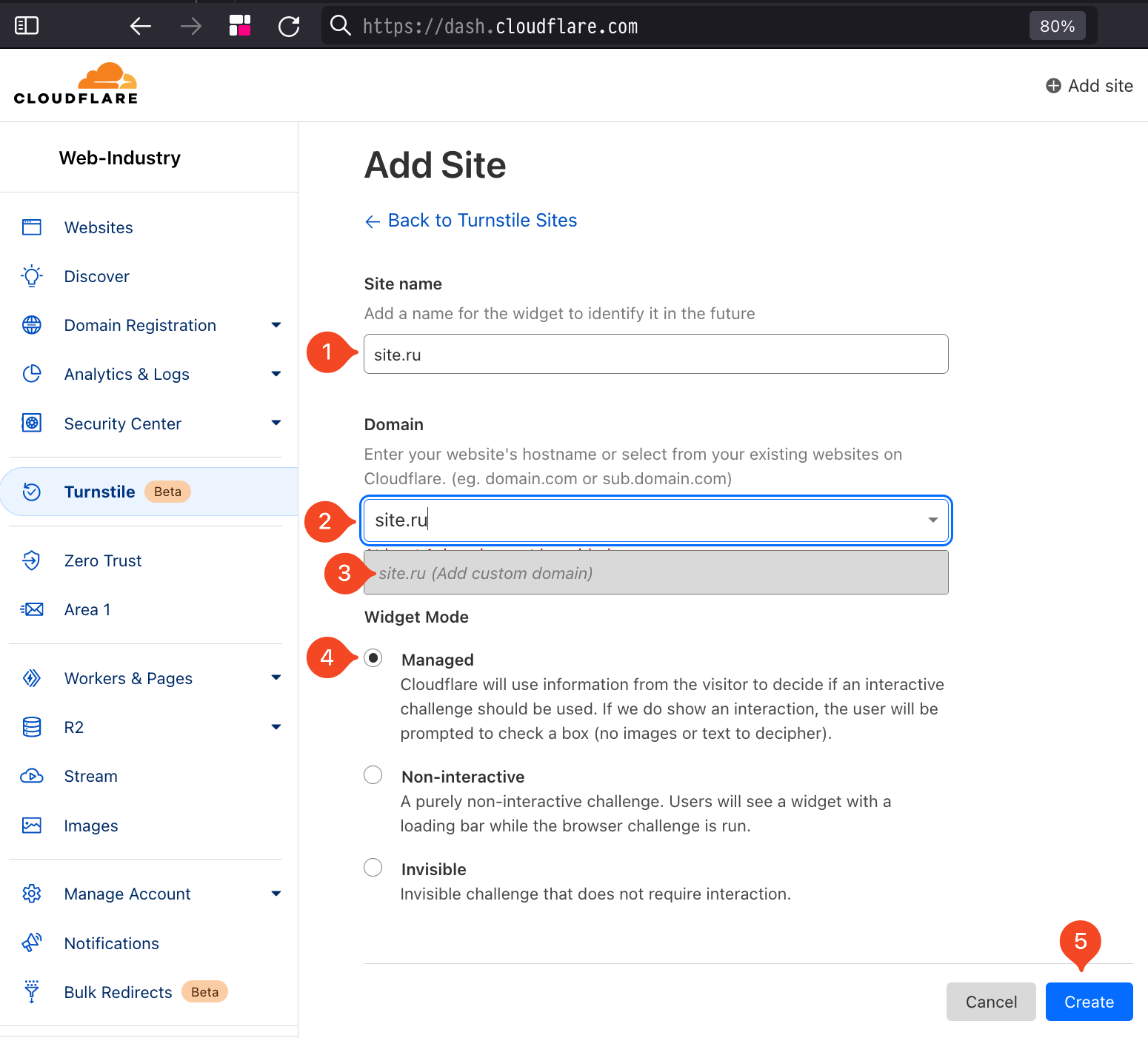This screenshot has height=1038, width=1148.
Task: Click the Discover lightbulb icon
Action: [x=32, y=276]
